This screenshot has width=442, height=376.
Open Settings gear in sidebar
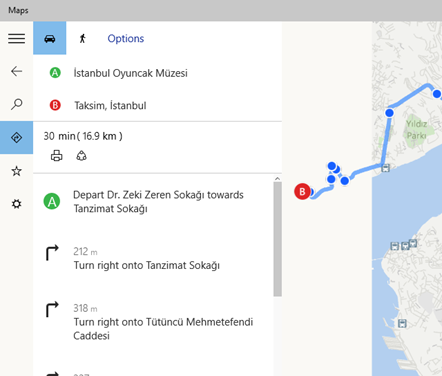click(x=16, y=204)
